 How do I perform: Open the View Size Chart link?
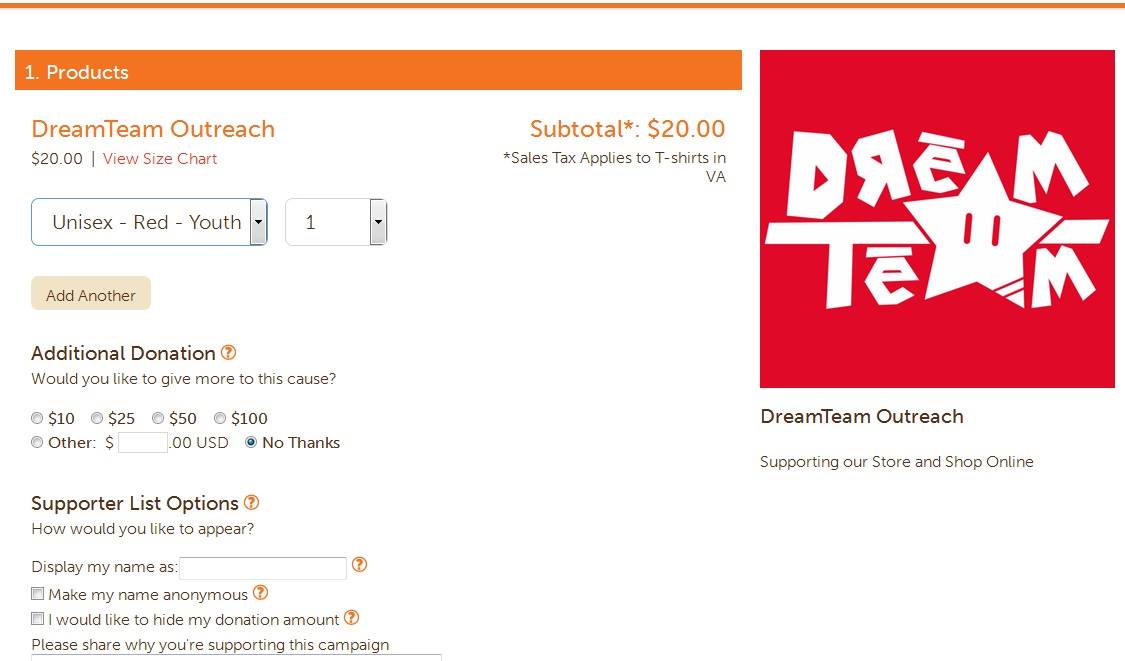point(160,159)
